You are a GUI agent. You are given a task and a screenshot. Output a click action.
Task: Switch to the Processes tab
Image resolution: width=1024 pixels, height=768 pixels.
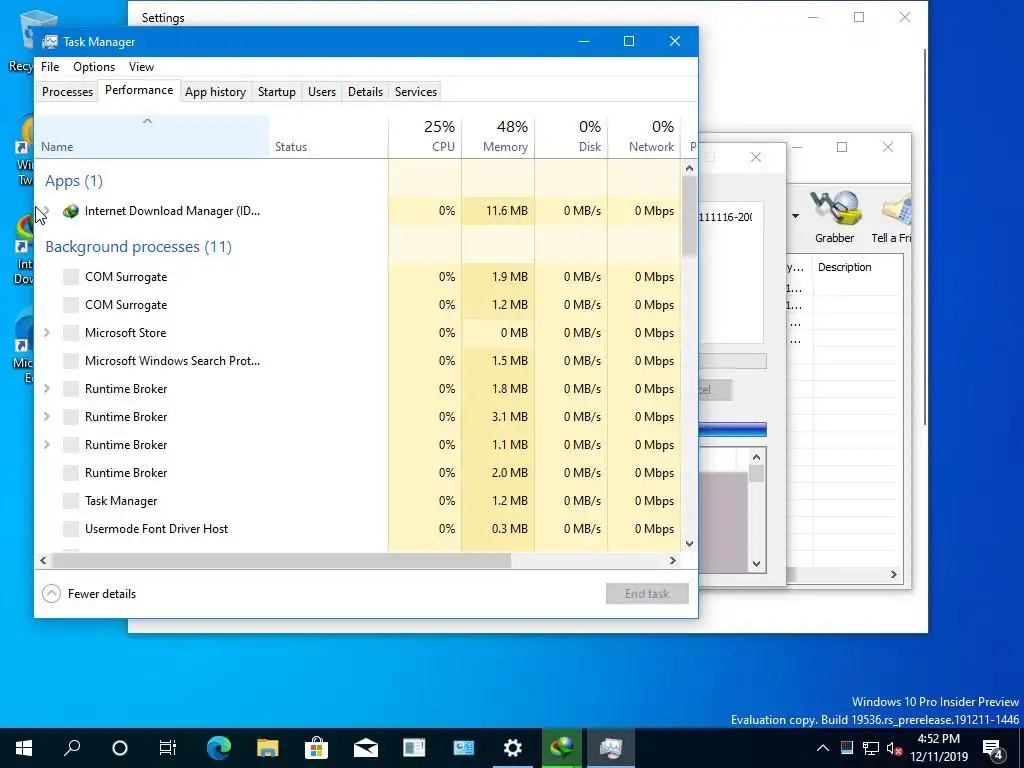point(67,92)
